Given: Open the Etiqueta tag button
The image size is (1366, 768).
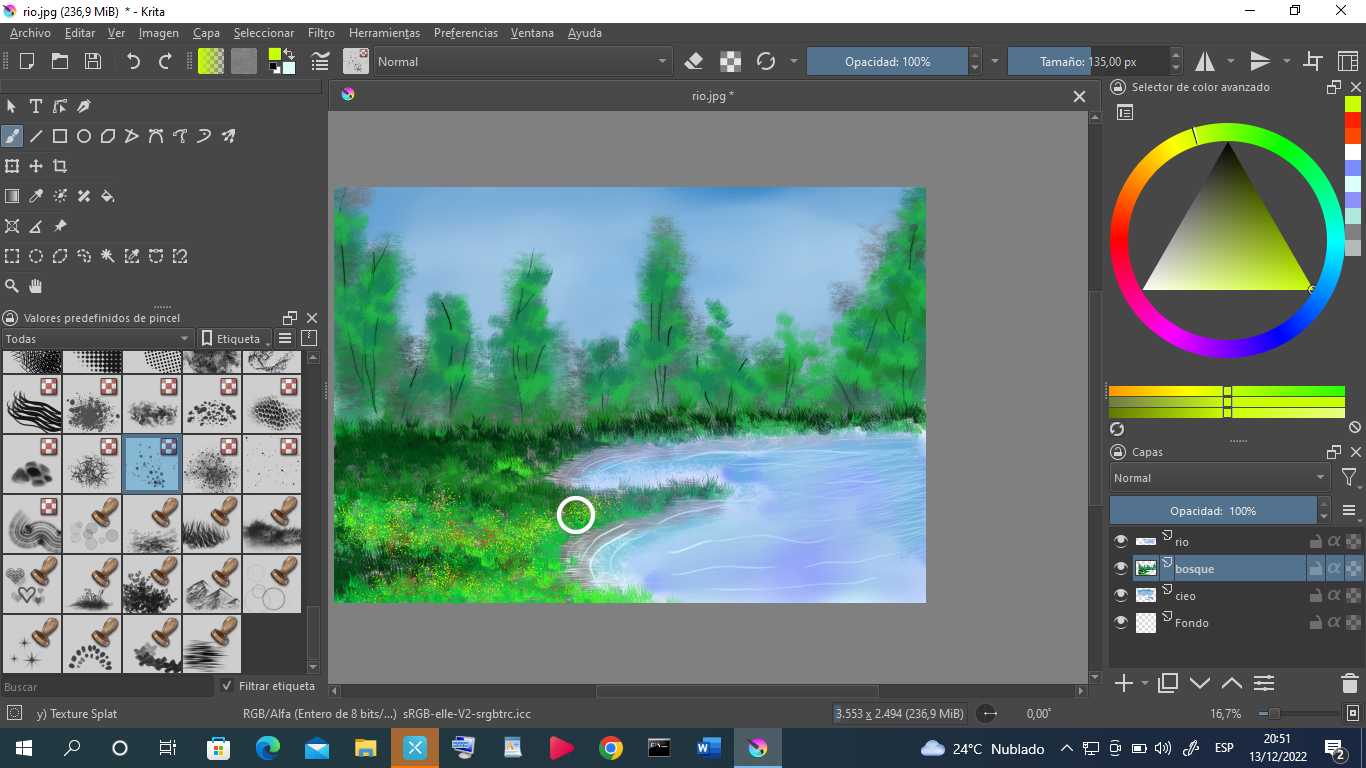Looking at the screenshot, I should click(235, 338).
